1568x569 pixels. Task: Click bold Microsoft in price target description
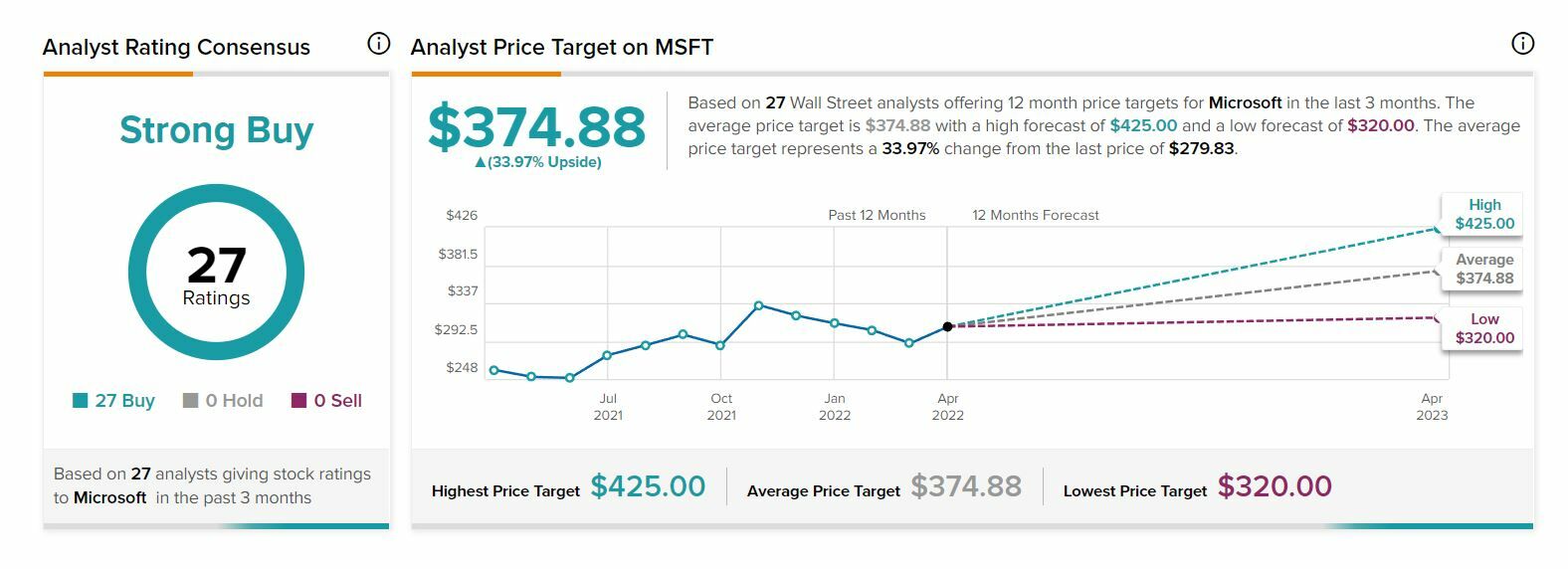pos(1245,102)
